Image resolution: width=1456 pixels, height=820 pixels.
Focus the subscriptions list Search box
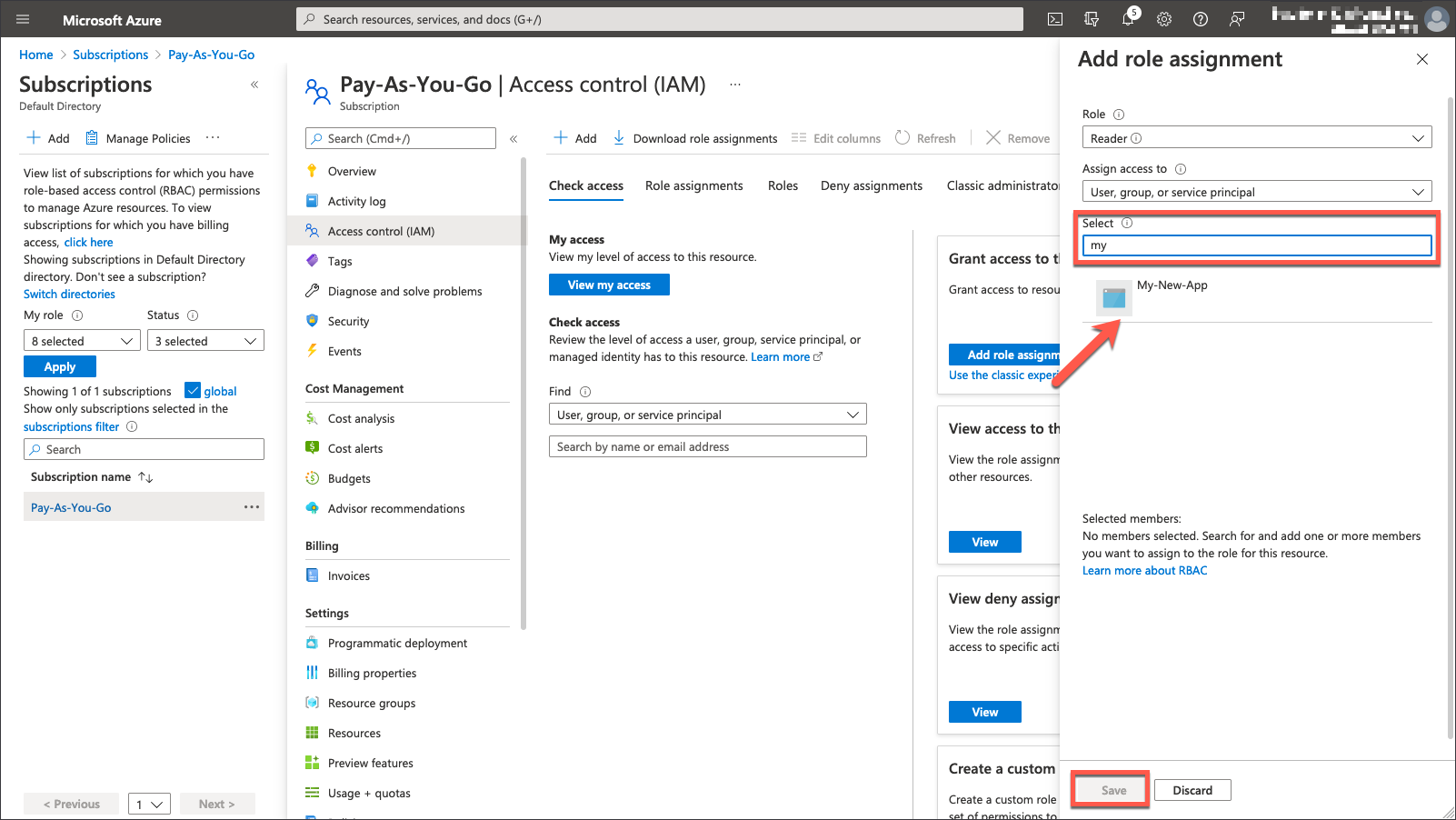(144, 449)
